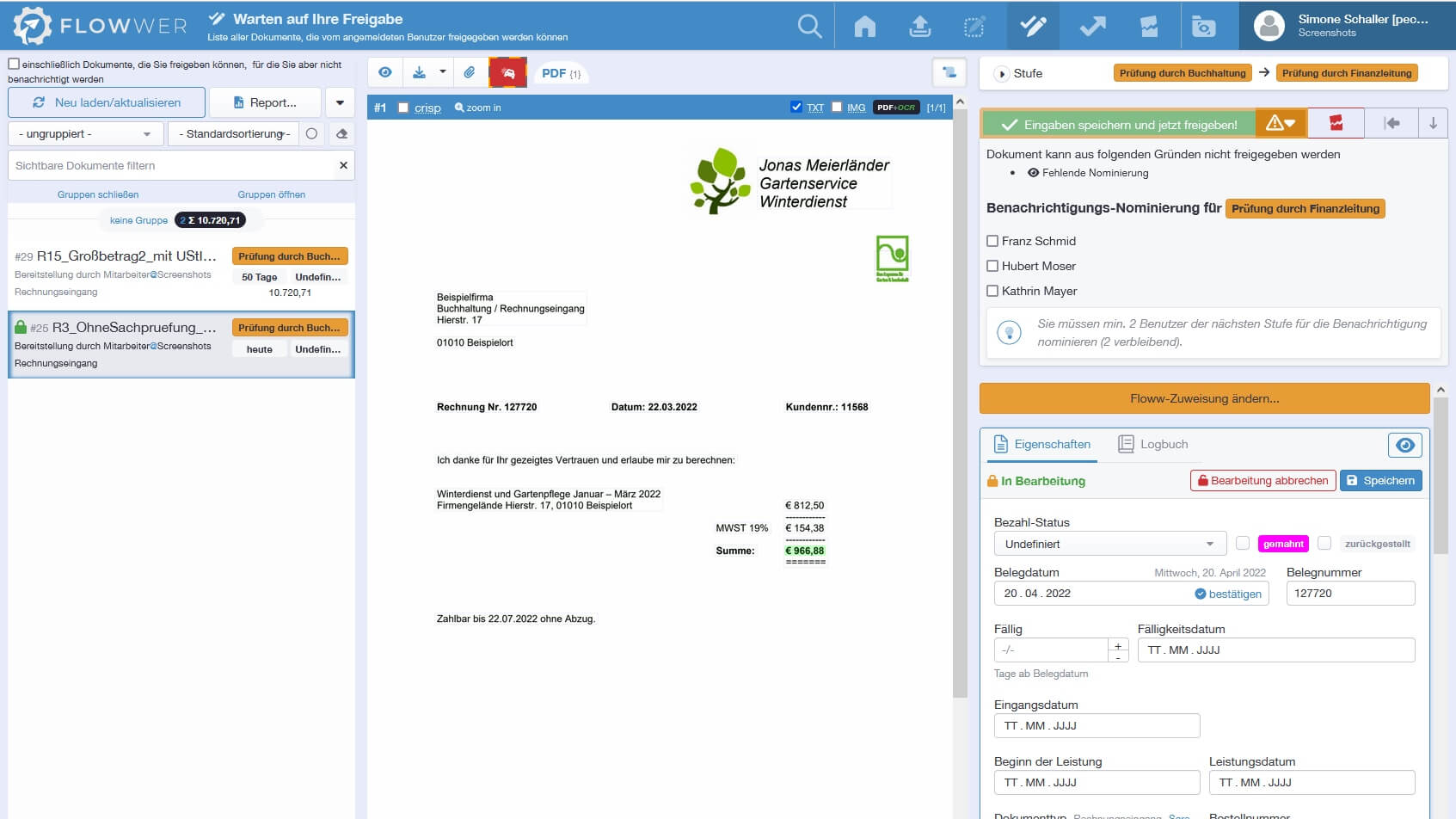Open the search magnifier in the header
Image resolution: width=1456 pixels, height=819 pixels.
coord(808,26)
